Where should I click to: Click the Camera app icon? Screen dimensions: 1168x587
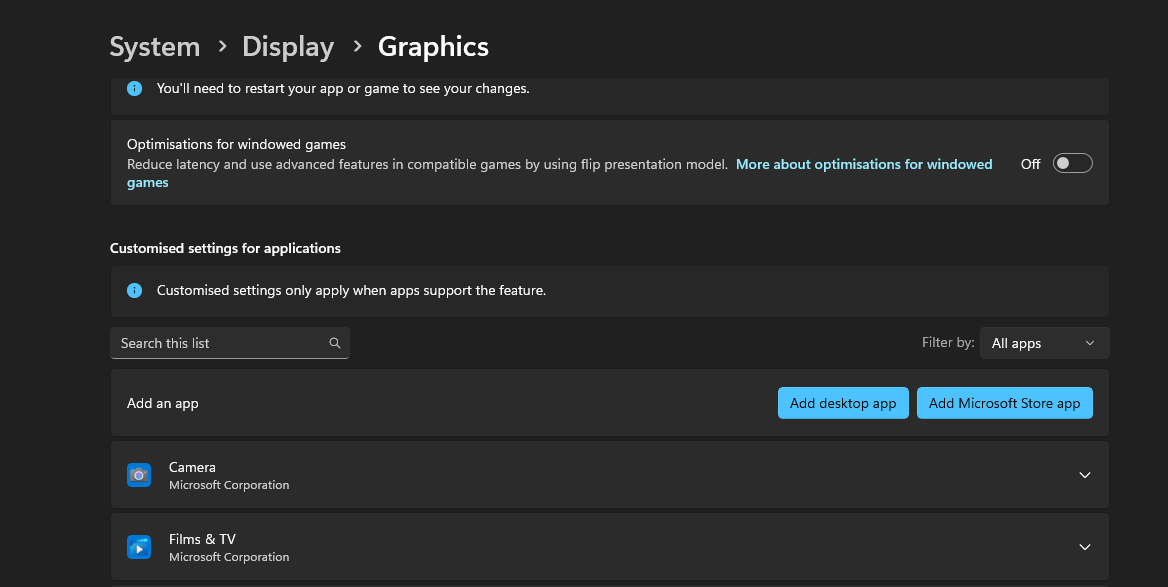click(139, 475)
